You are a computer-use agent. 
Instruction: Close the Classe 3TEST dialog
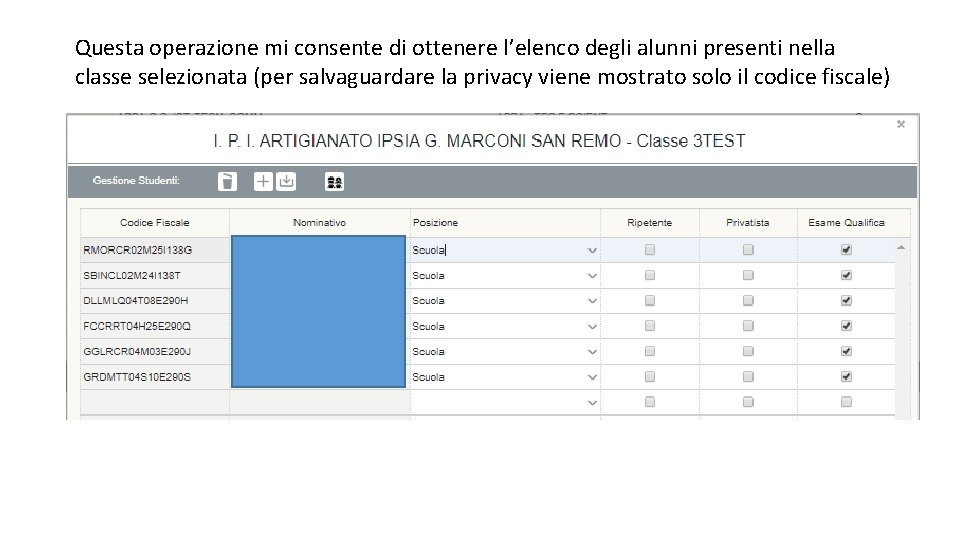pyautogui.click(x=900, y=125)
